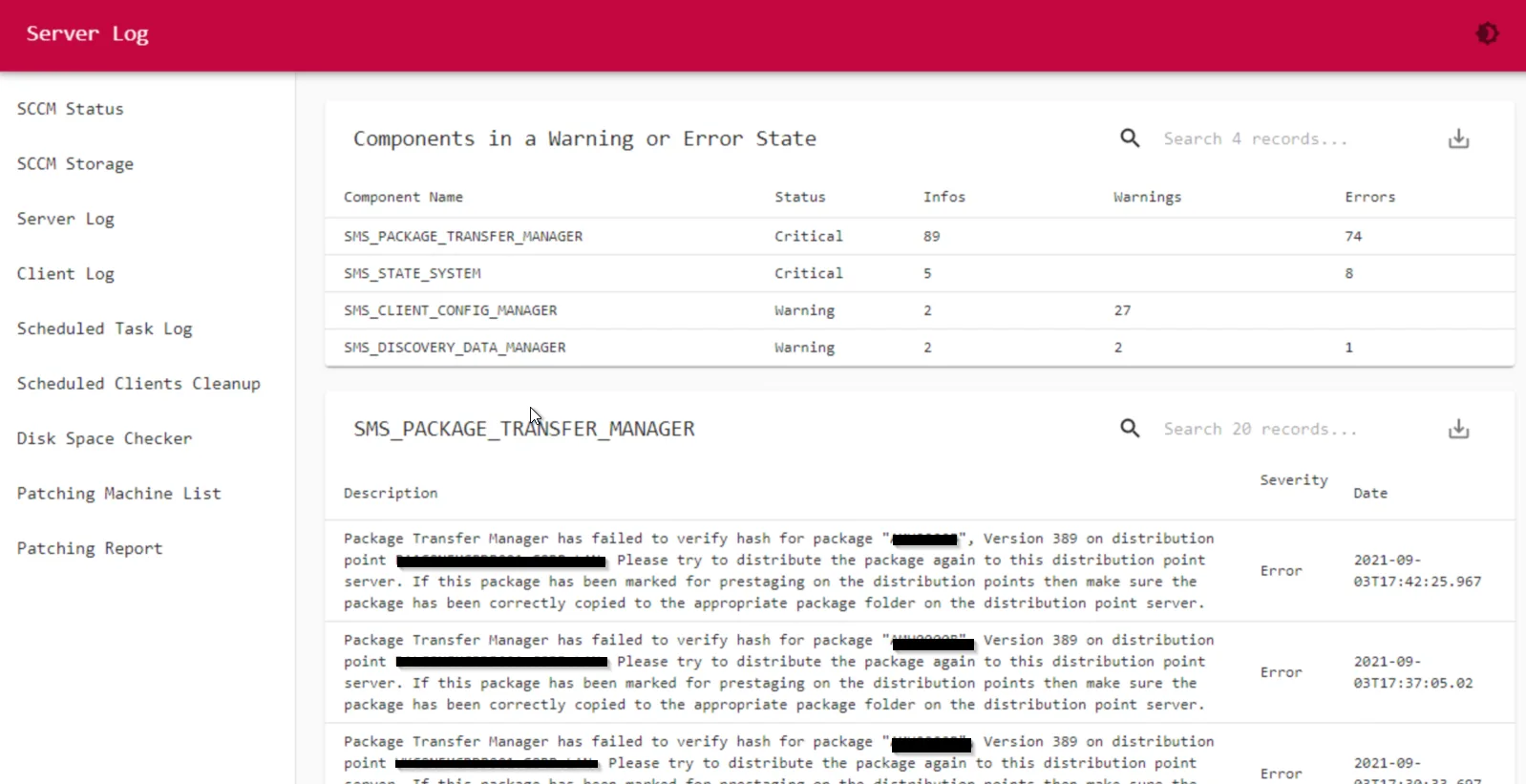Sort by Description column header
This screenshot has height=784, width=1526.
[391, 493]
